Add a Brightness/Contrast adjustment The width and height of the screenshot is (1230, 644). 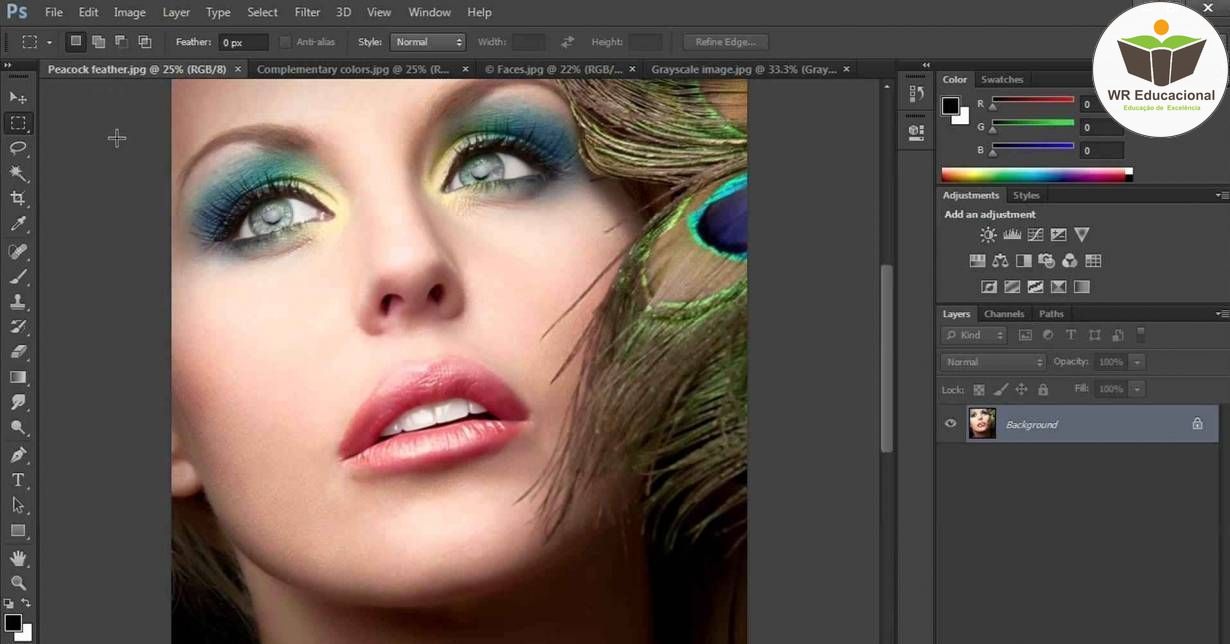(988, 235)
